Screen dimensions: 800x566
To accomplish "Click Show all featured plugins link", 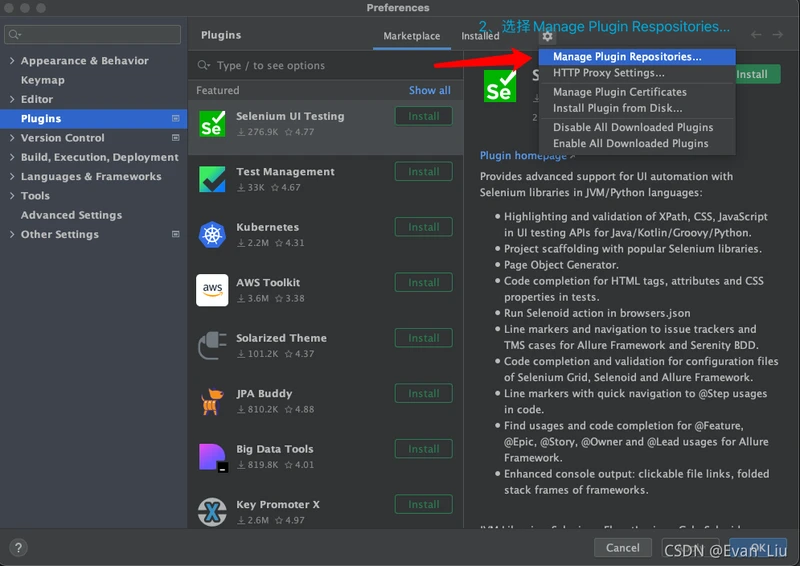I will coord(430,90).
